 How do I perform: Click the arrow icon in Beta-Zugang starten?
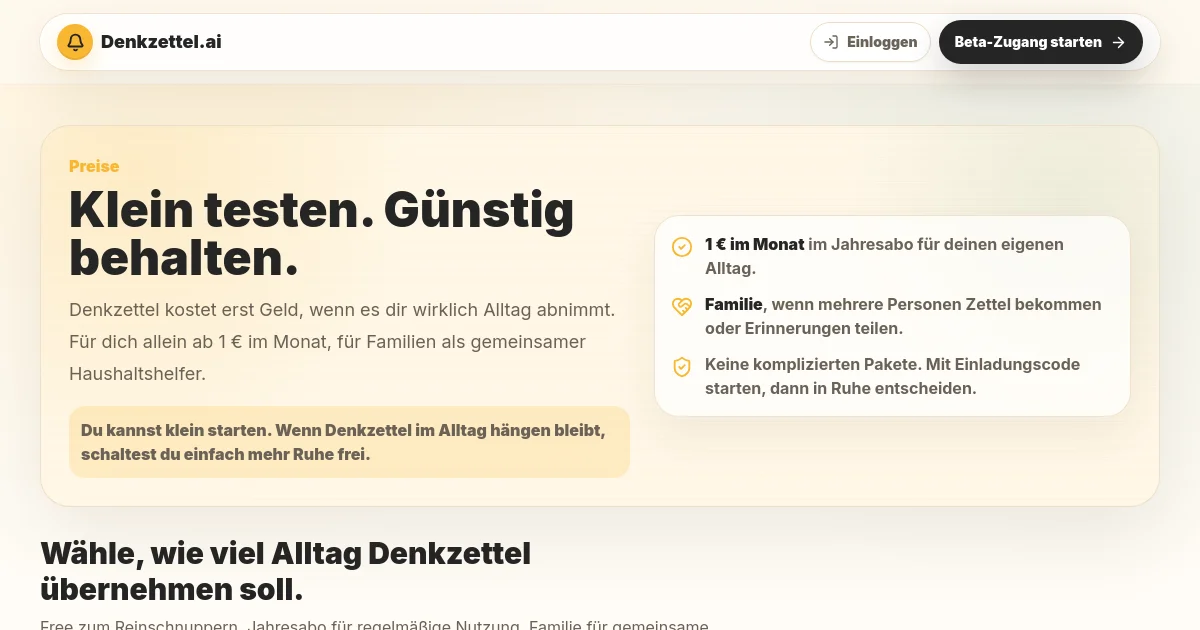pyautogui.click(x=1119, y=42)
